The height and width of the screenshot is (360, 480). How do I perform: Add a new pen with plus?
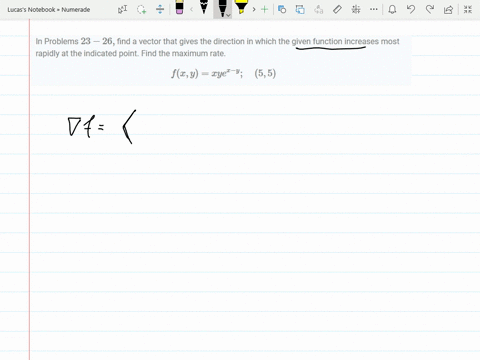pos(264,9)
